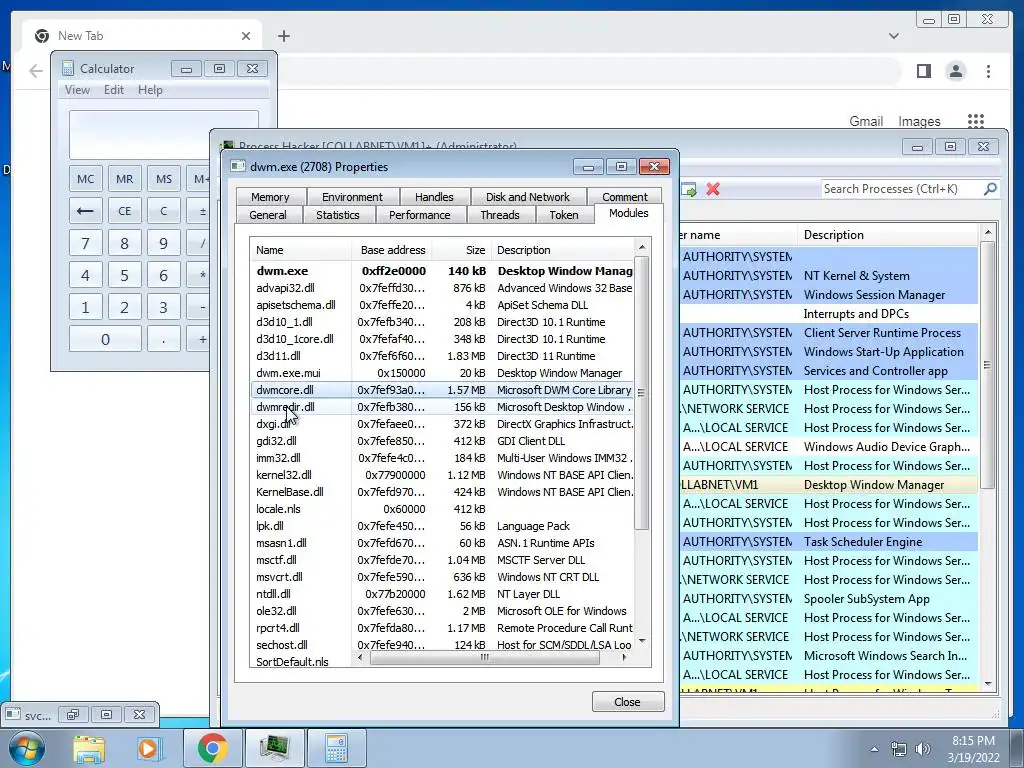Select the Windows Session Manager process row

829,295
